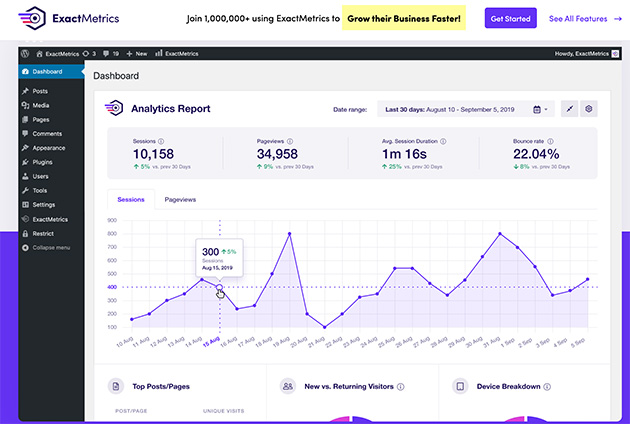Click the POST/PAGE column header
Screen dimensions: 630x424
click(x=131, y=411)
